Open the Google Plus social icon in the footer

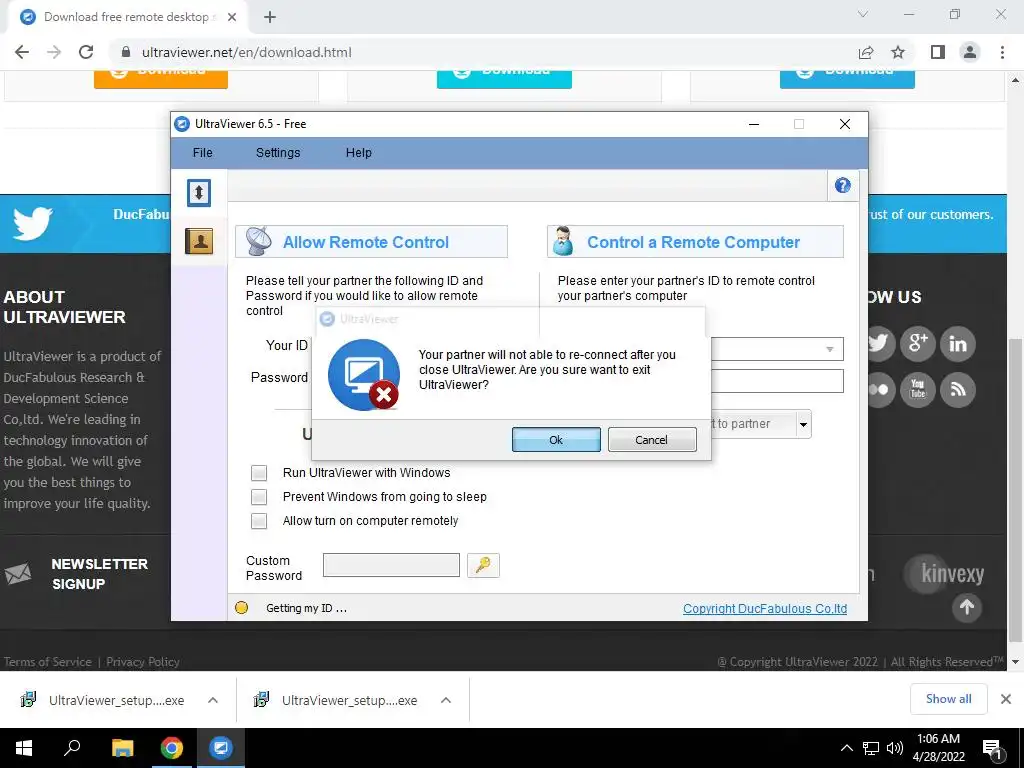[x=918, y=344]
